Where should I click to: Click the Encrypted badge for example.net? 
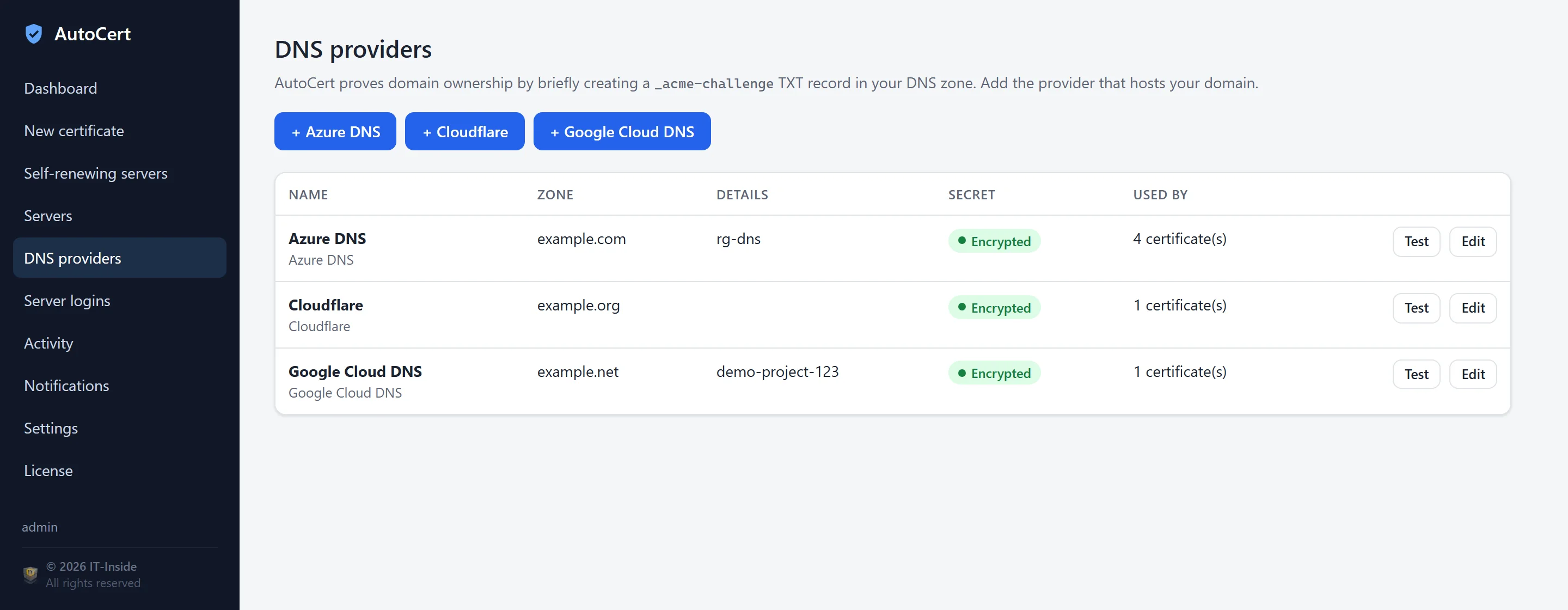pyautogui.click(x=994, y=373)
